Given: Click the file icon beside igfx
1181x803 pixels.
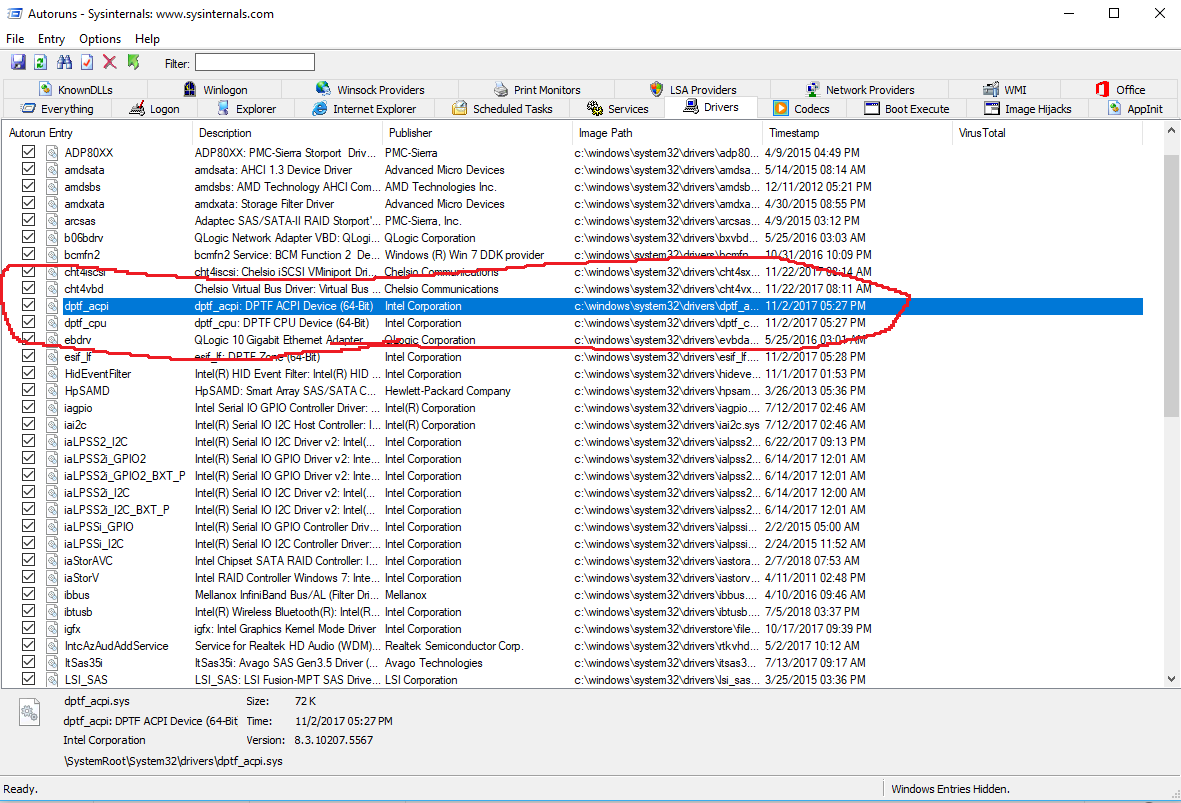Looking at the screenshot, I should pos(52,629).
